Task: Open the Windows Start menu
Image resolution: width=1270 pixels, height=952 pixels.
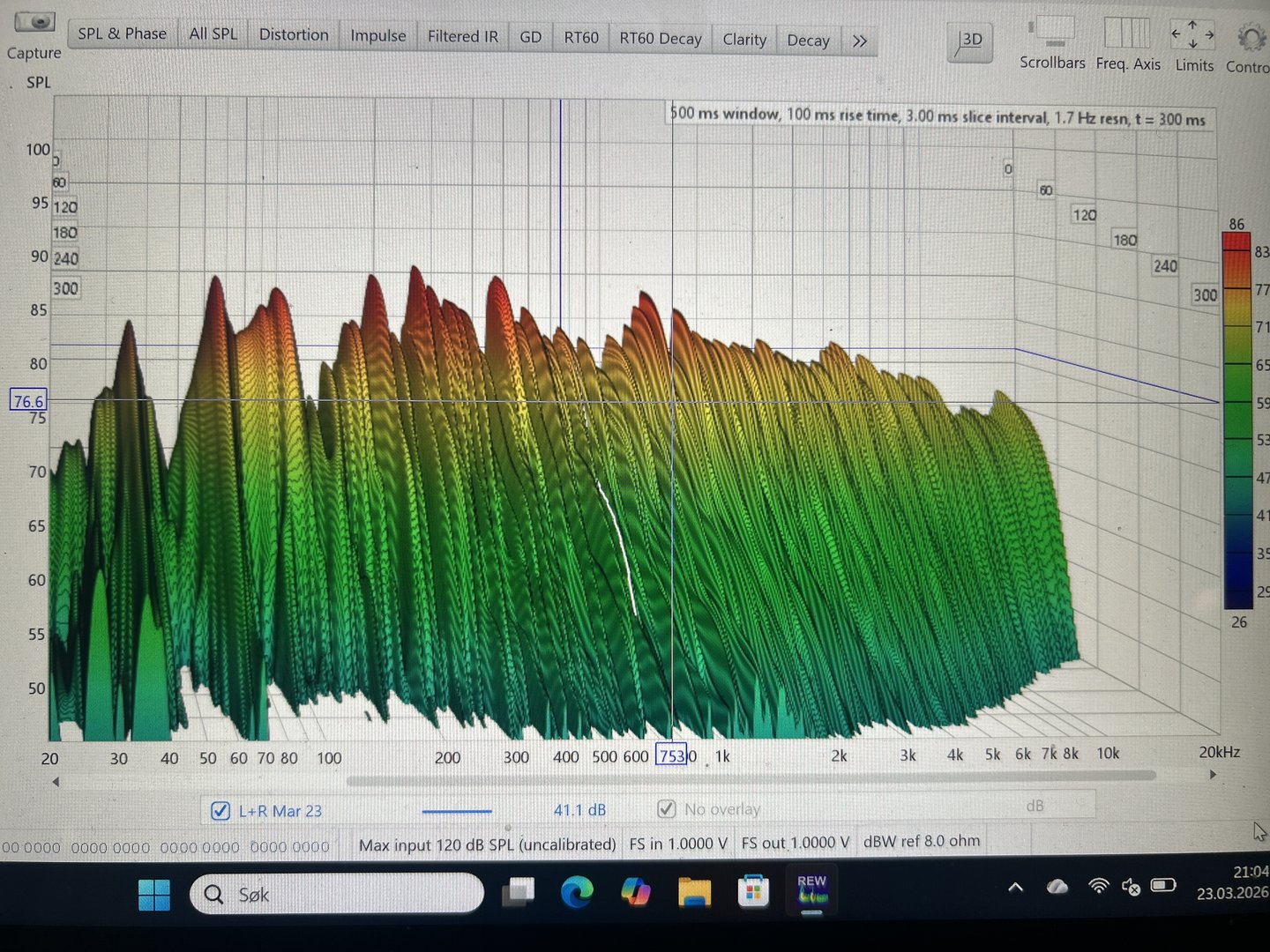Action: click(x=154, y=895)
